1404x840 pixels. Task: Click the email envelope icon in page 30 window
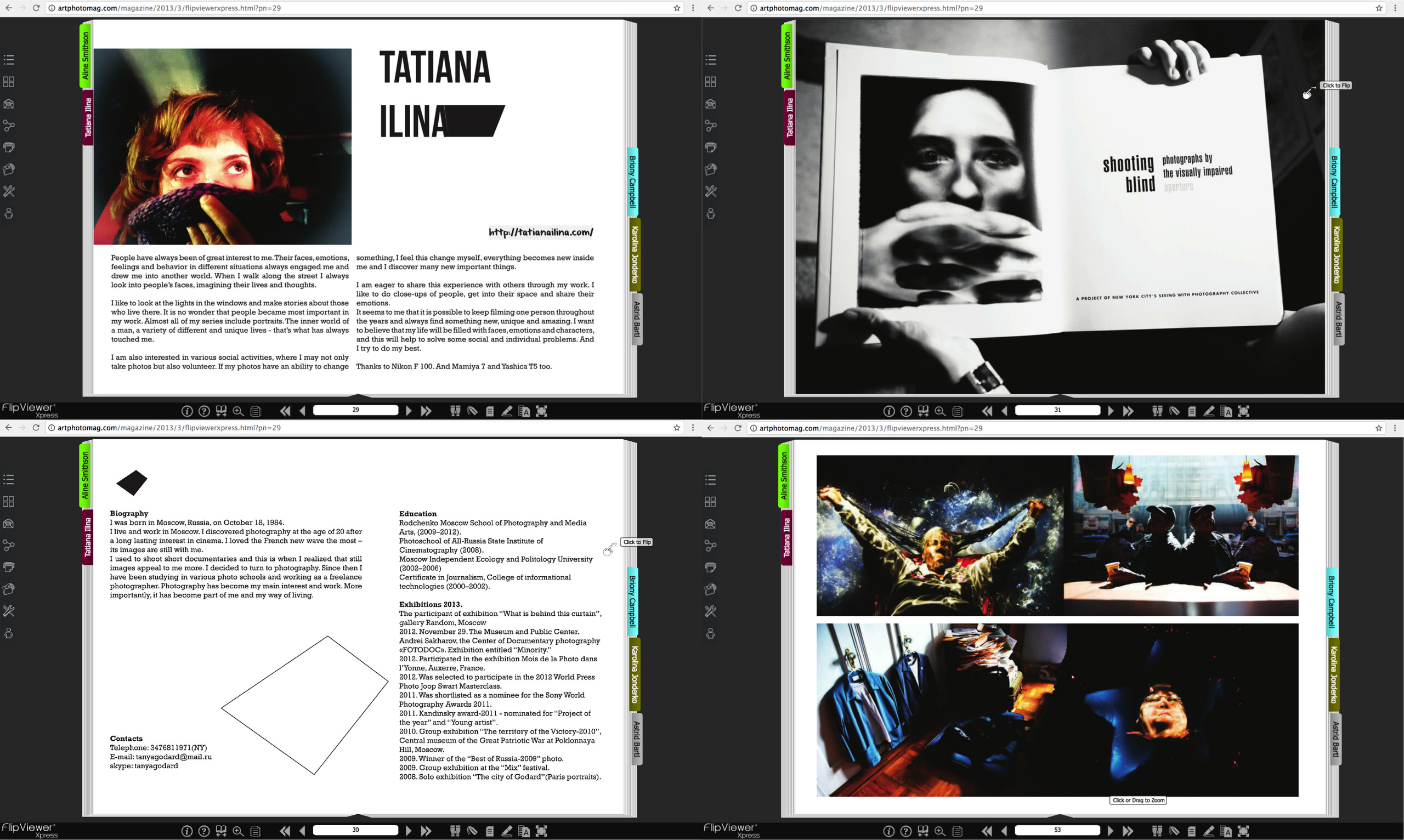(8, 524)
